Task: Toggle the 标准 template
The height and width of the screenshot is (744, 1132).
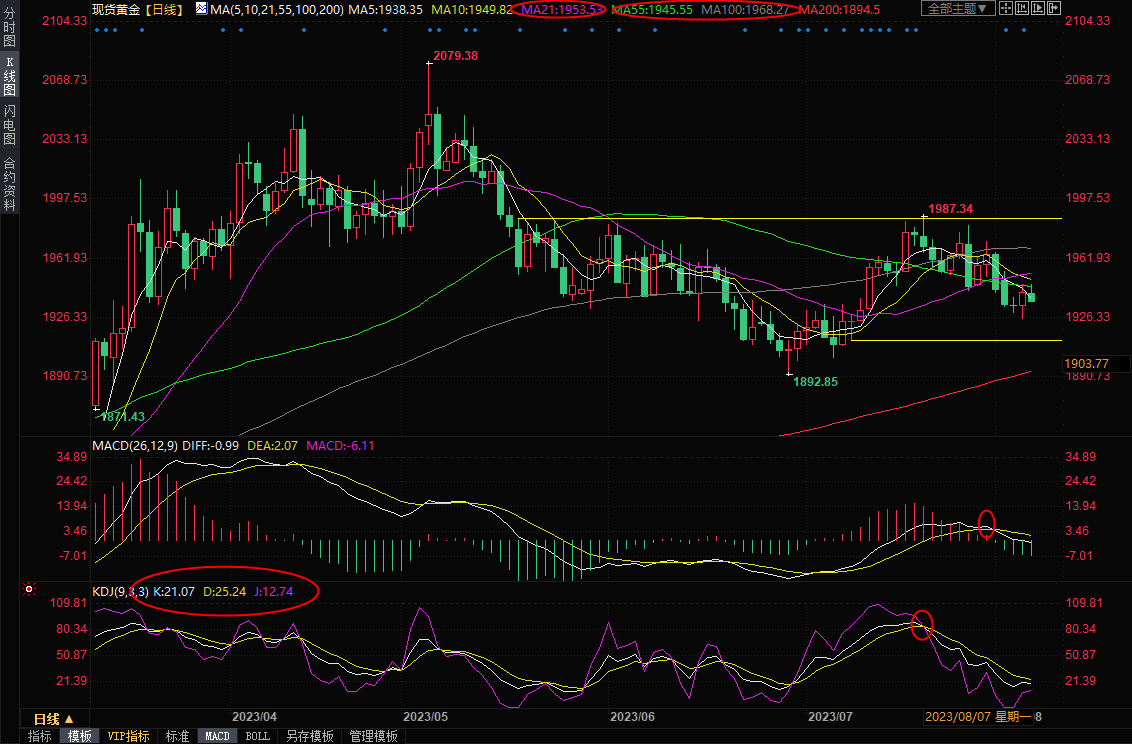Action: (177, 736)
